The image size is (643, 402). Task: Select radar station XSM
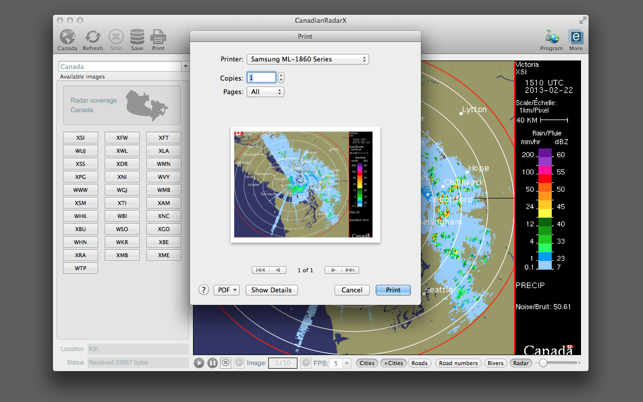coord(80,203)
